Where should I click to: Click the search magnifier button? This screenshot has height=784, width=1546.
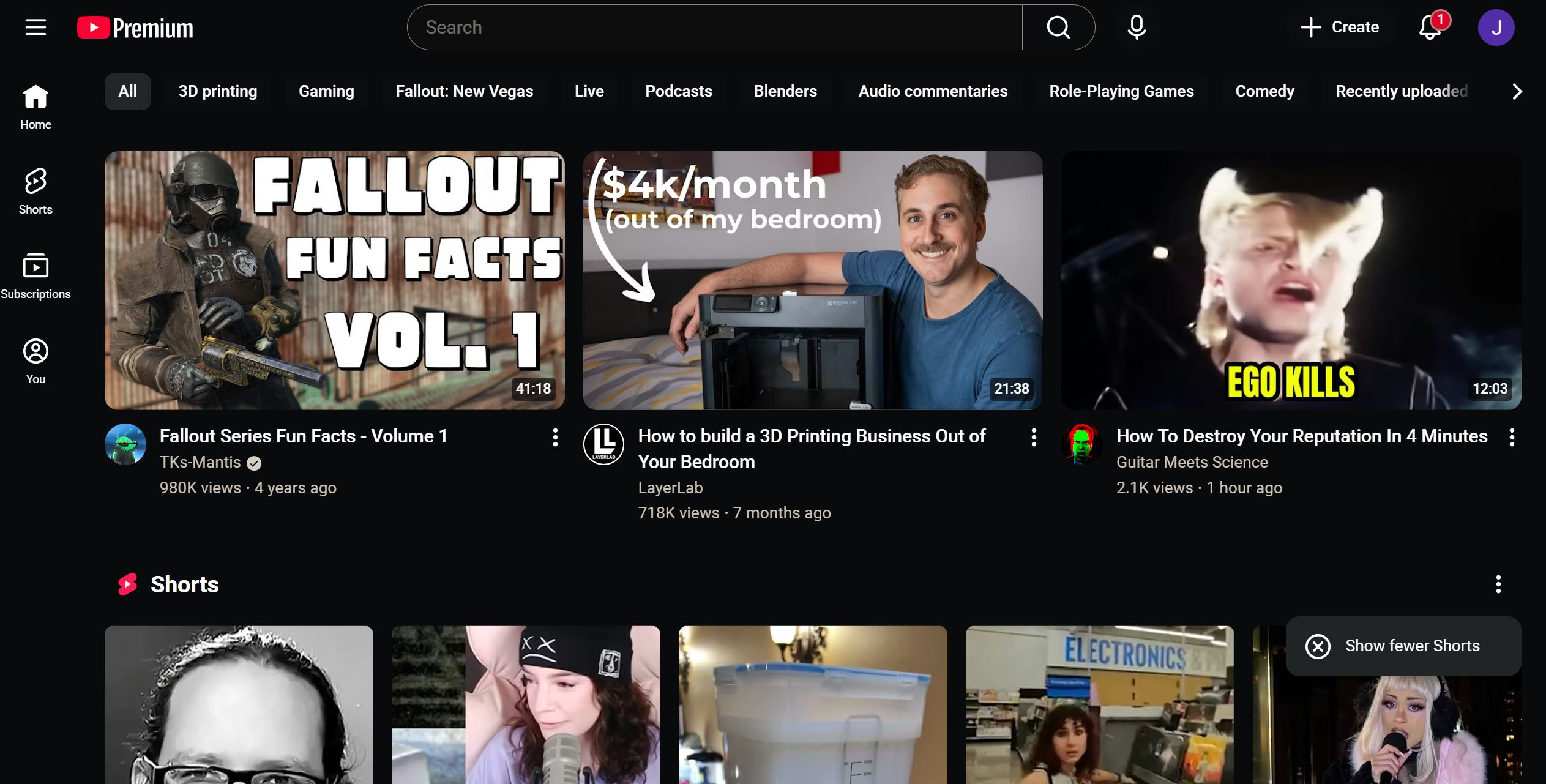pyautogui.click(x=1058, y=28)
